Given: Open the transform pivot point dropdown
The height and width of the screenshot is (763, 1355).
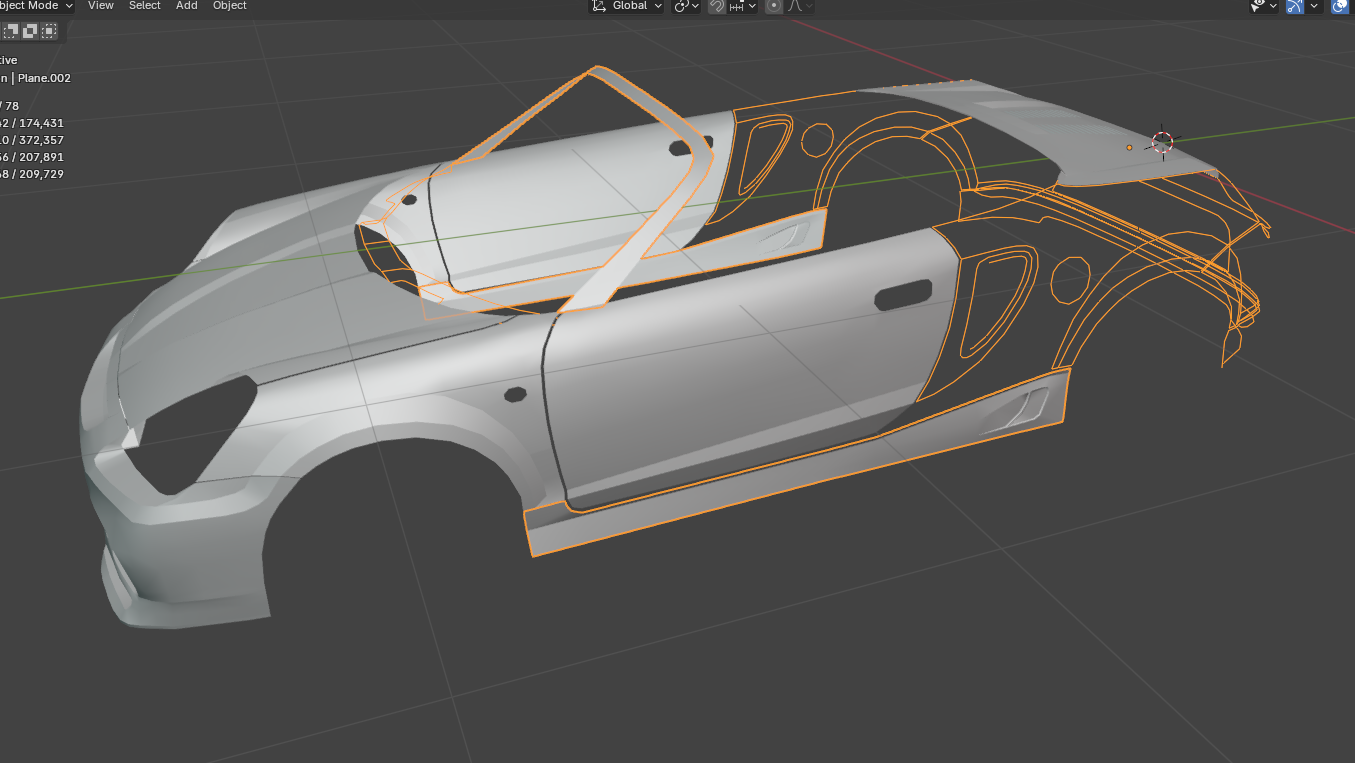Looking at the screenshot, I should coord(686,6).
